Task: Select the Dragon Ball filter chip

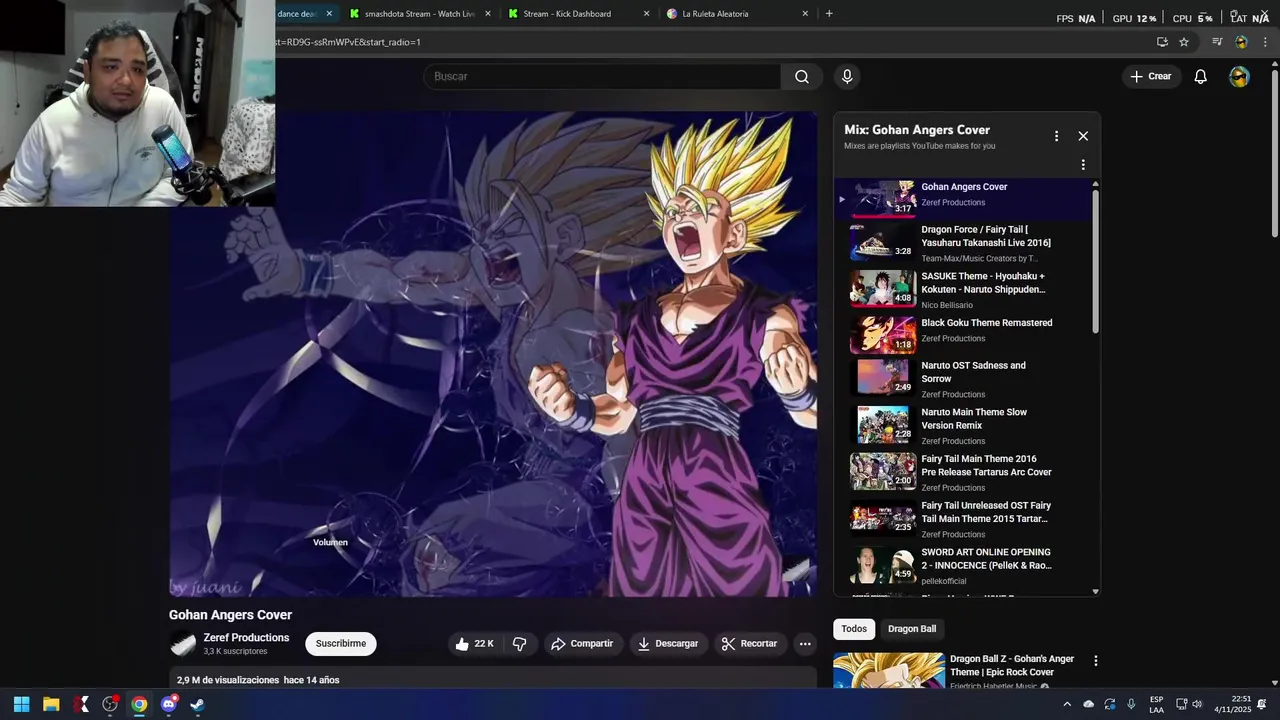Action: click(912, 629)
